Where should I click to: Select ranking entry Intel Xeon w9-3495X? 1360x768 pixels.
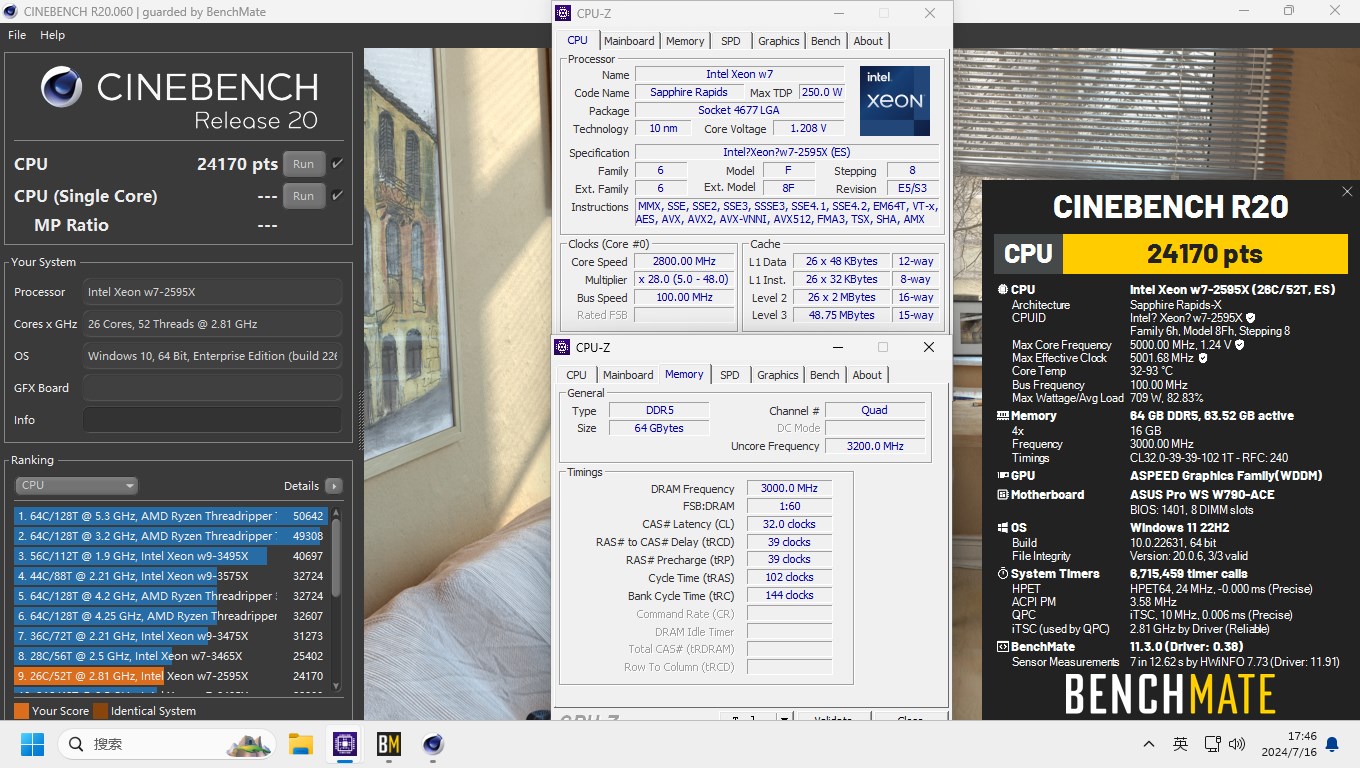171,556
